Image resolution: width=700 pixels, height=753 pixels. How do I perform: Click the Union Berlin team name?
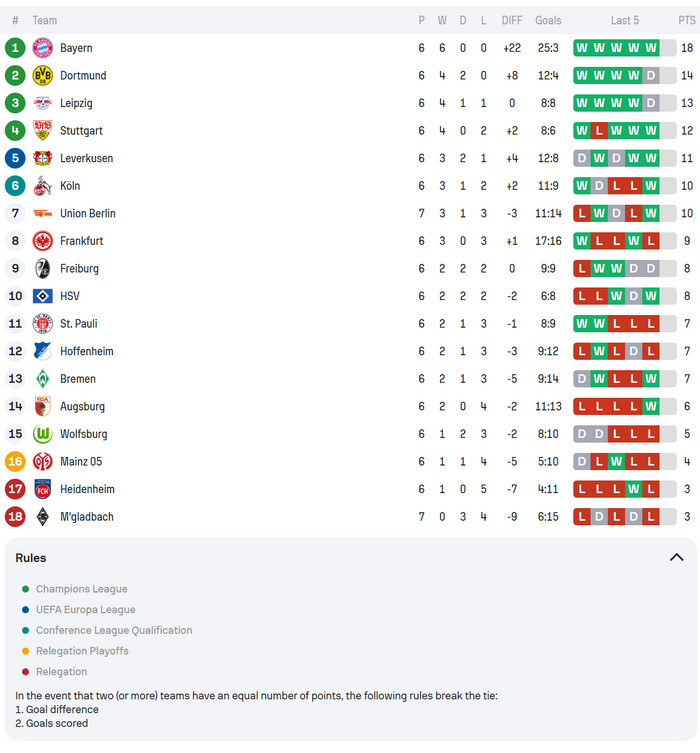tap(88, 213)
